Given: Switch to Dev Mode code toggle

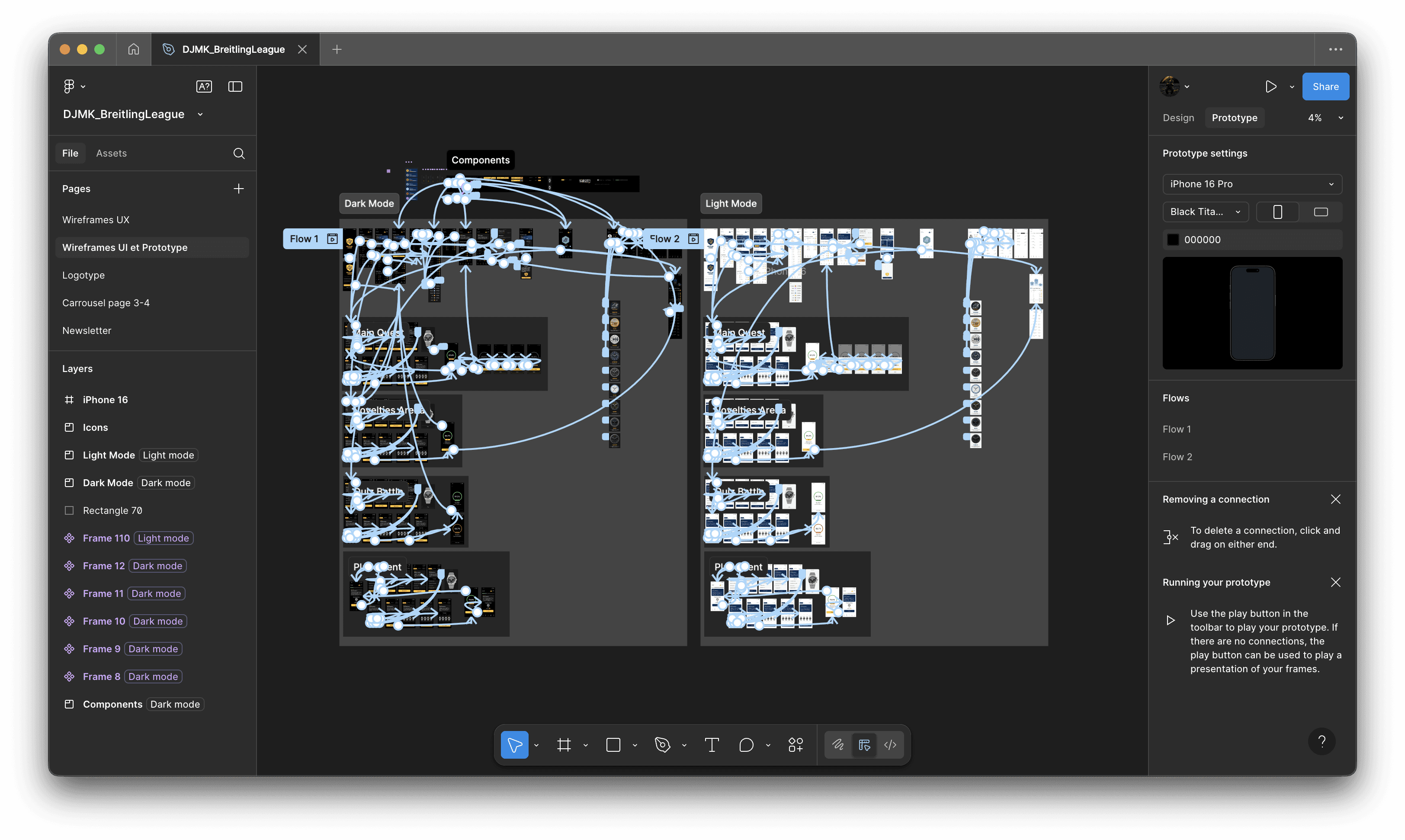Looking at the screenshot, I should point(890,745).
